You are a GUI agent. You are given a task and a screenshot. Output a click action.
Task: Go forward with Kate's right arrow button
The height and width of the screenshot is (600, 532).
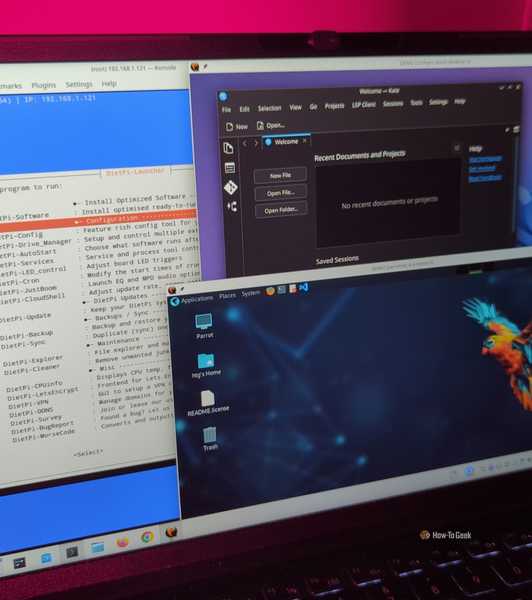coord(256,143)
